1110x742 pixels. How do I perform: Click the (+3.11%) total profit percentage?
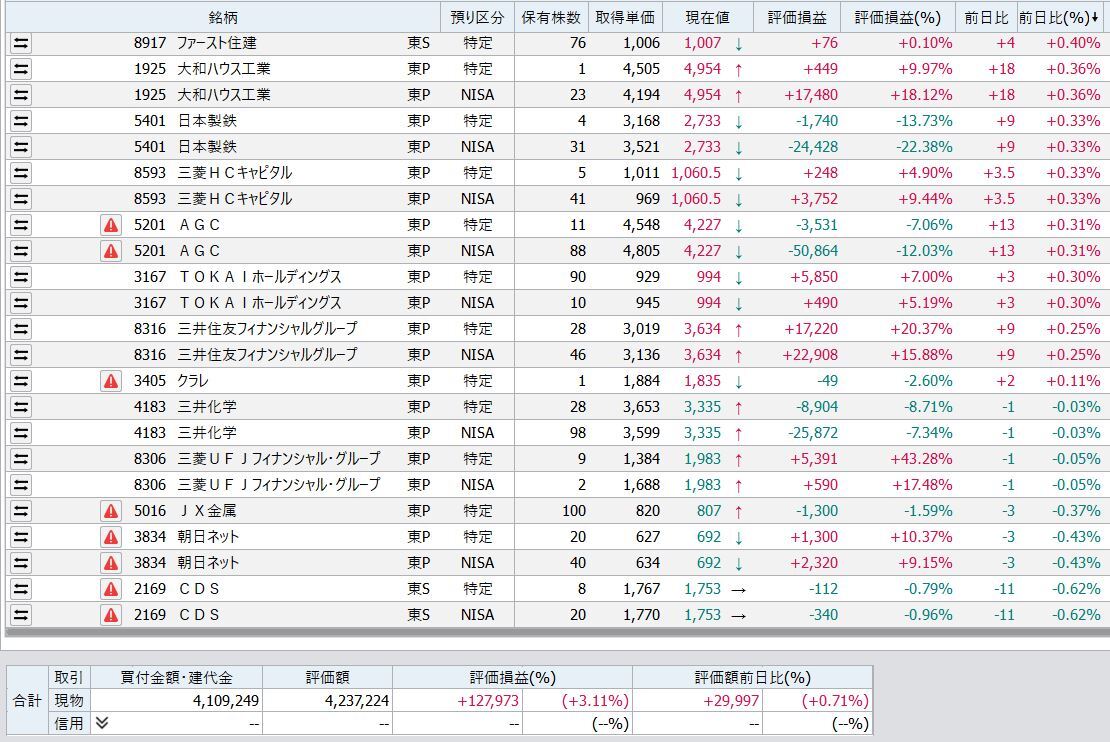click(x=595, y=701)
